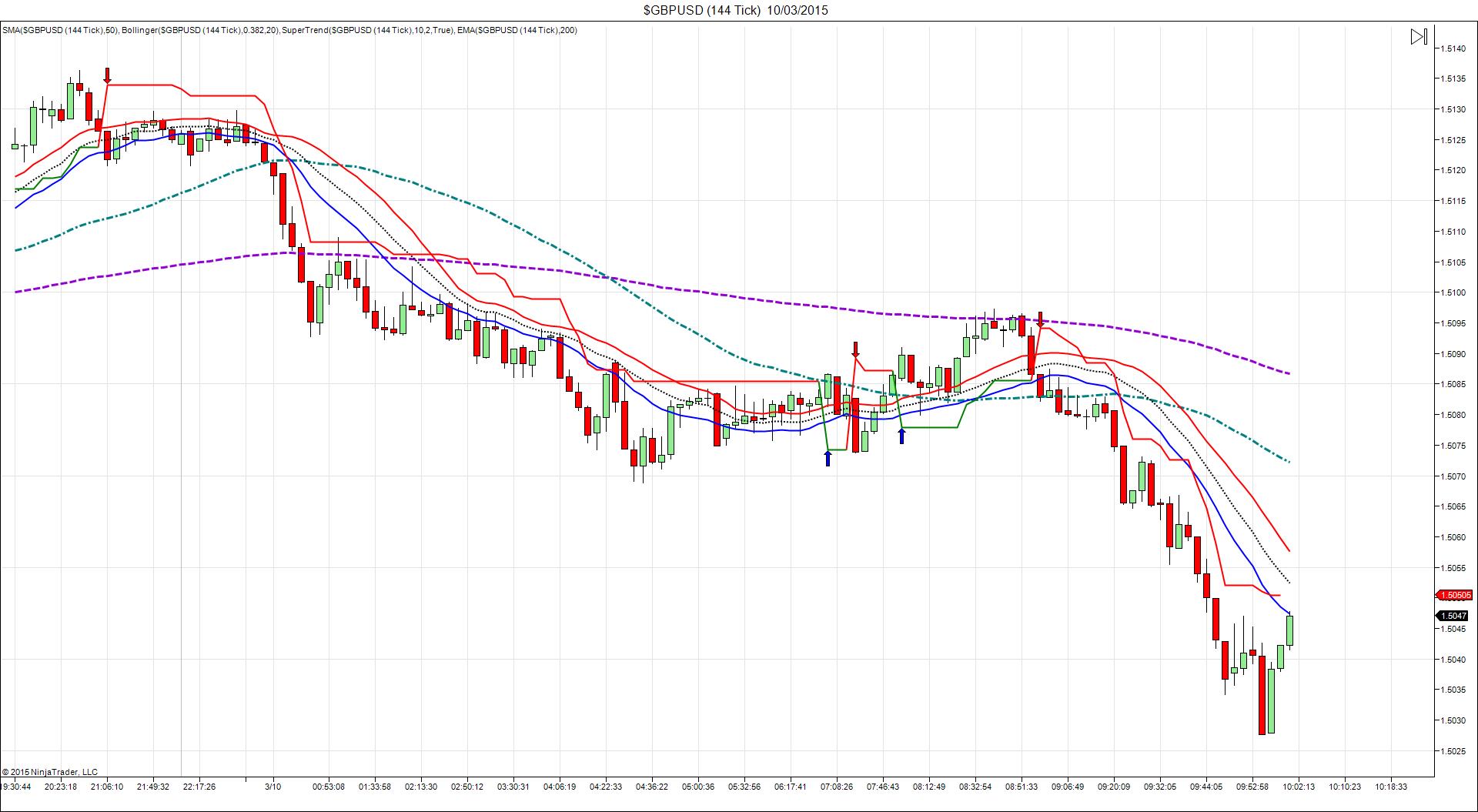Click the 3/10 date label on time axis
The height and width of the screenshot is (812, 1478).
273,787
